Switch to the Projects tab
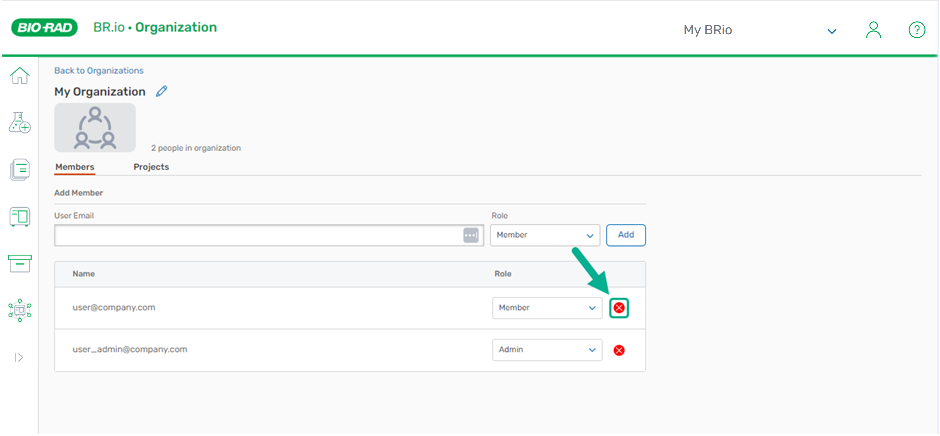The height and width of the screenshot is (436, 940). click(151, 167)
